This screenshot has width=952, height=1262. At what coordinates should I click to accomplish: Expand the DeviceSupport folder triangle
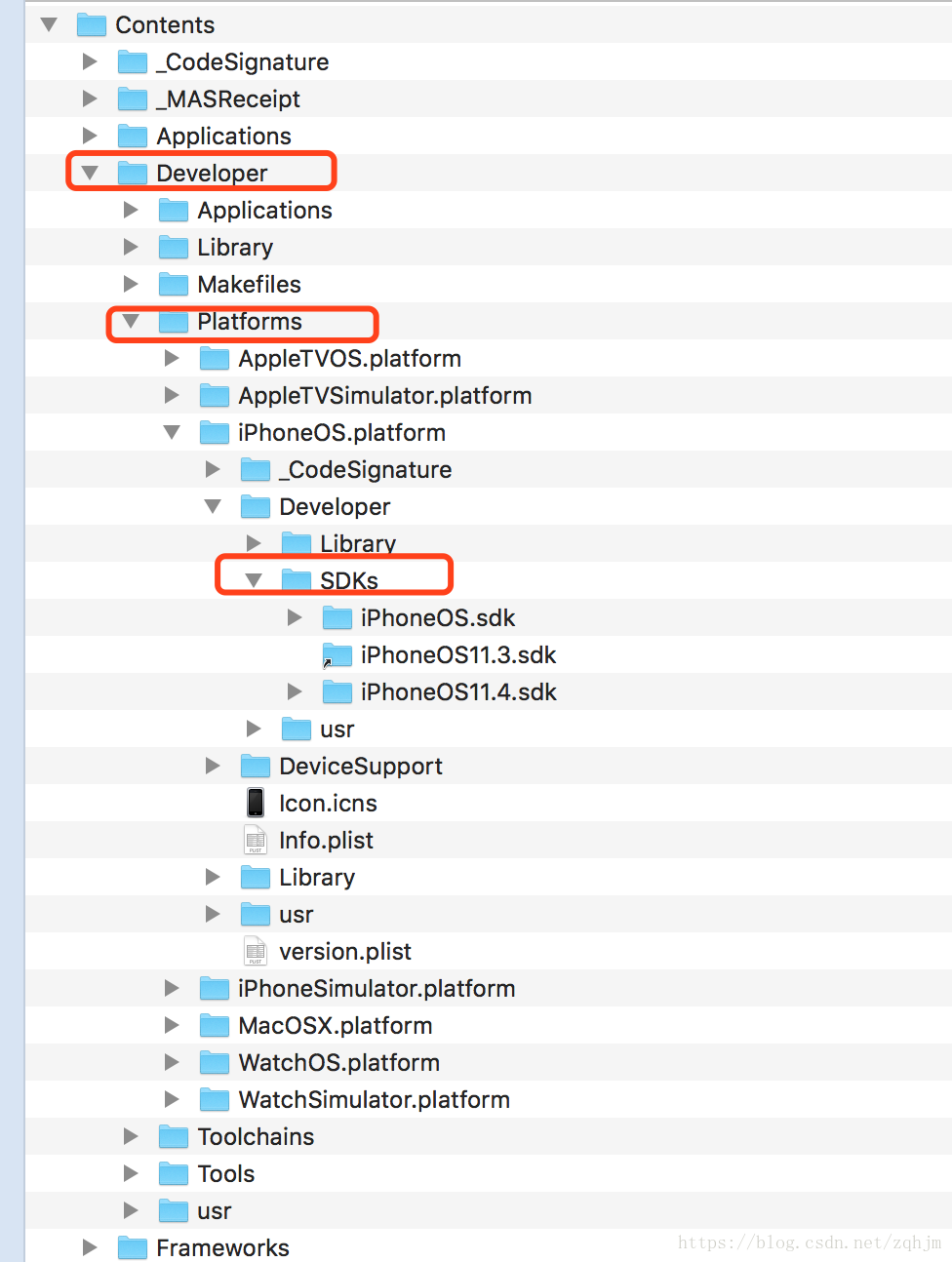pyautogui.click(x=213, y=766)
